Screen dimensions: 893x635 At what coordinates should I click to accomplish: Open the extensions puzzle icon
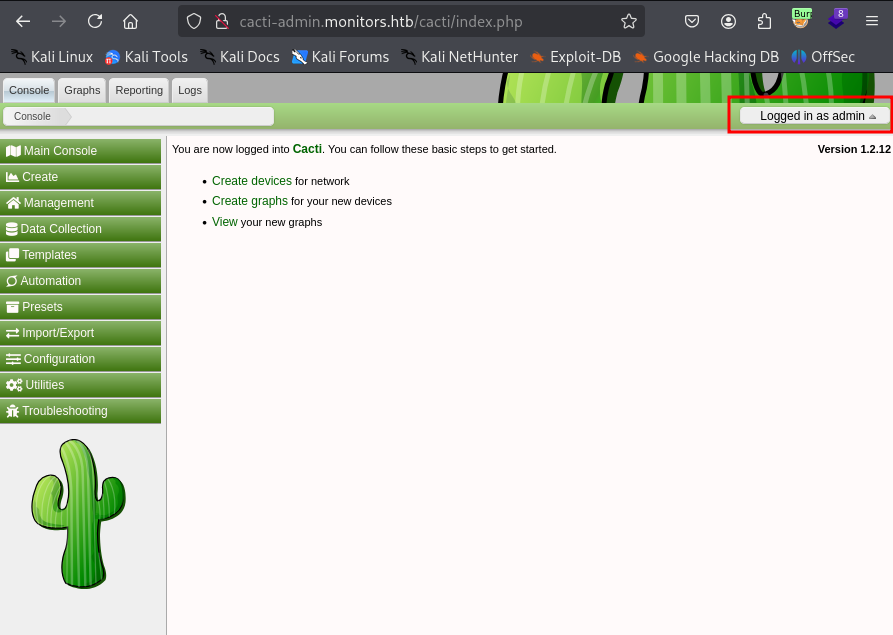[x=764, y=22]
